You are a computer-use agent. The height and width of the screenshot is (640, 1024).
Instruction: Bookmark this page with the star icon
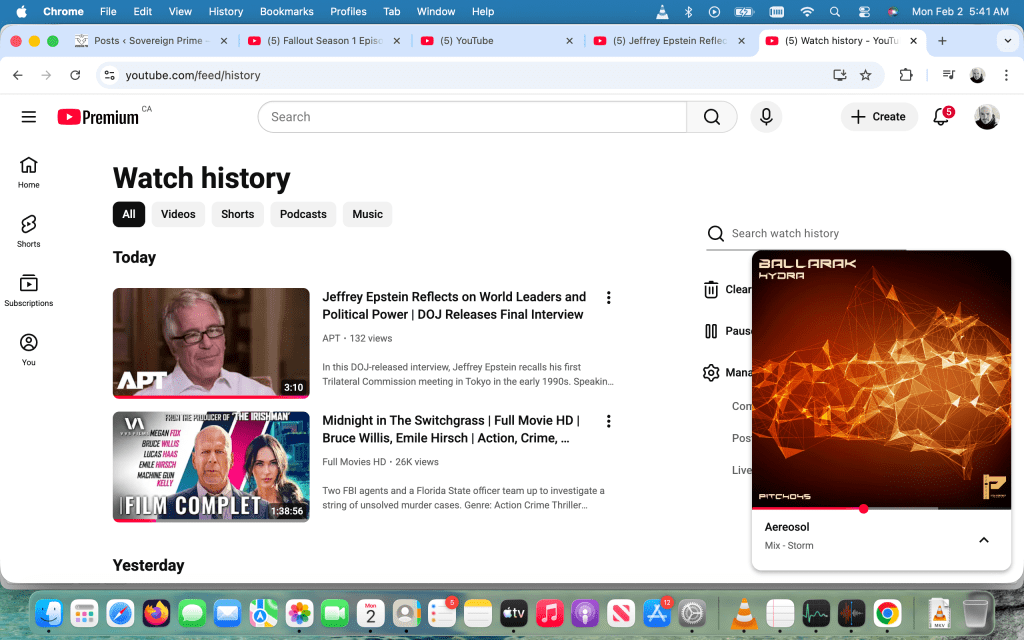pos(866,75)
